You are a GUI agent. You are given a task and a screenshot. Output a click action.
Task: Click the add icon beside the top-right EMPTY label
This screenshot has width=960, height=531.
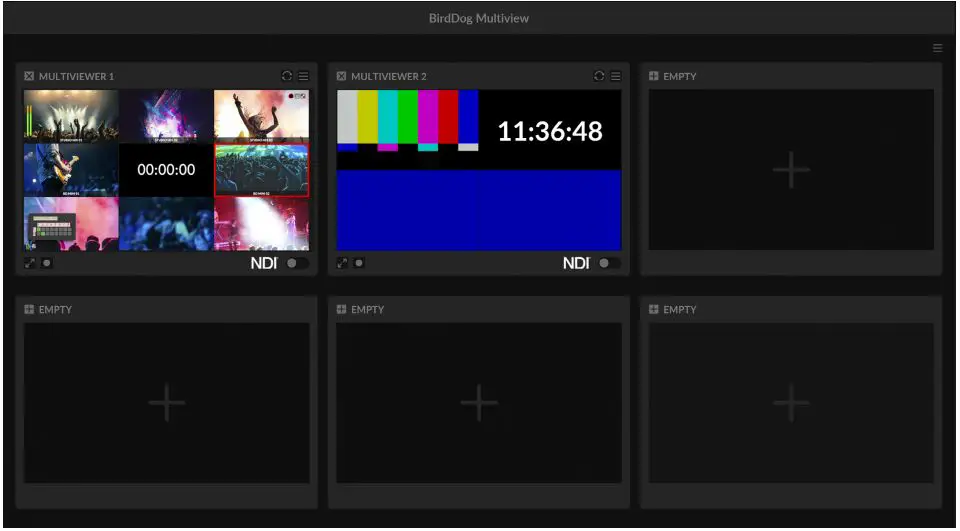click(x=654, y=76)
